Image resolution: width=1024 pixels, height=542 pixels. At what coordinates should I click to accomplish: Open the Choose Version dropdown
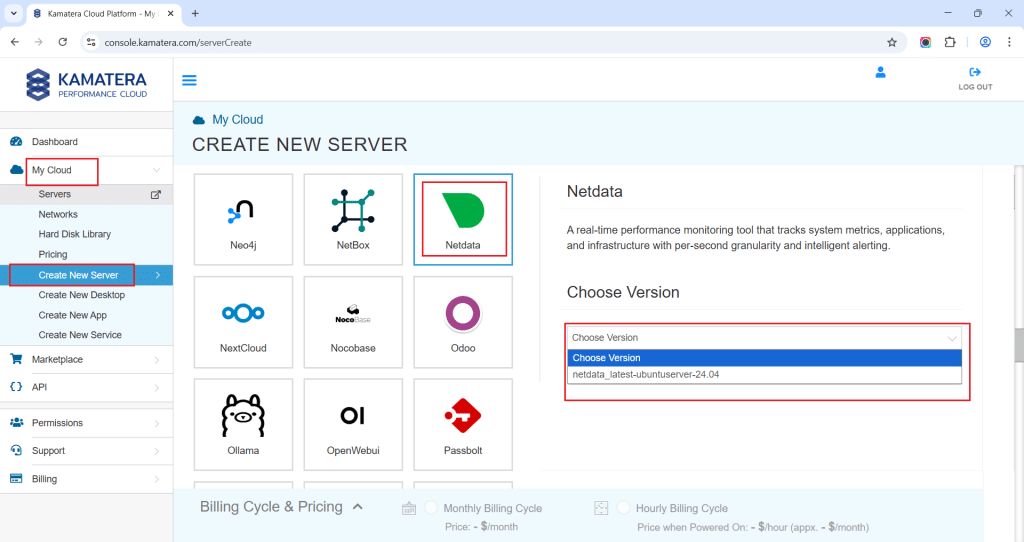pyautogui.click(x=764, y=338)
